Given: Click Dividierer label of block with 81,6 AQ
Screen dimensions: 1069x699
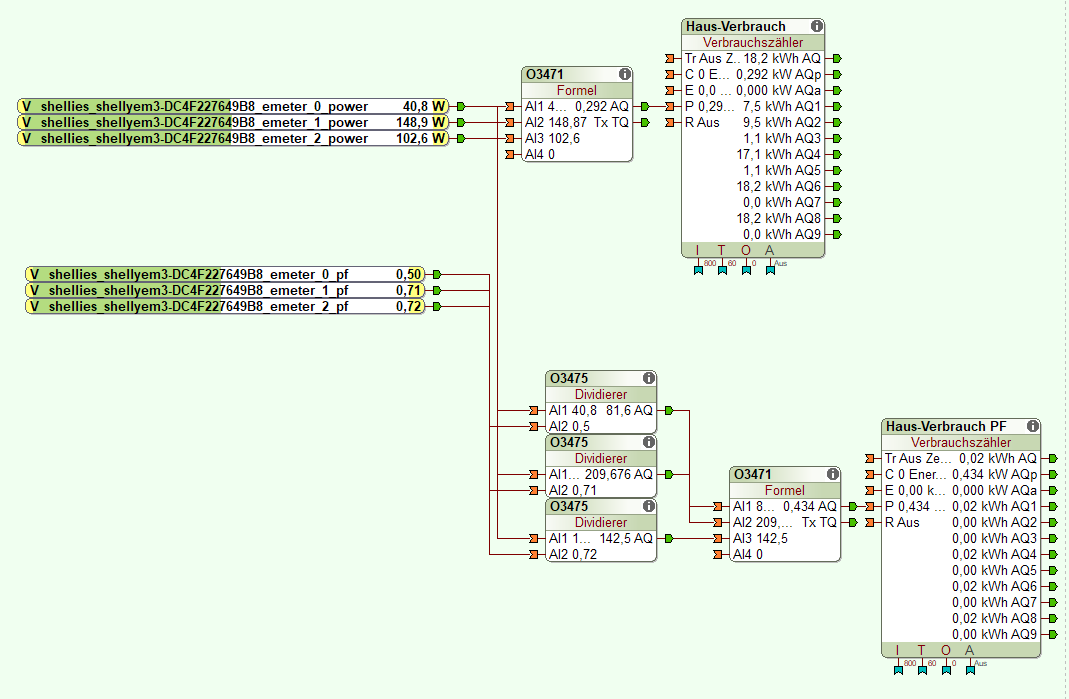Looking at the screenshot, I should pos(601,394).
